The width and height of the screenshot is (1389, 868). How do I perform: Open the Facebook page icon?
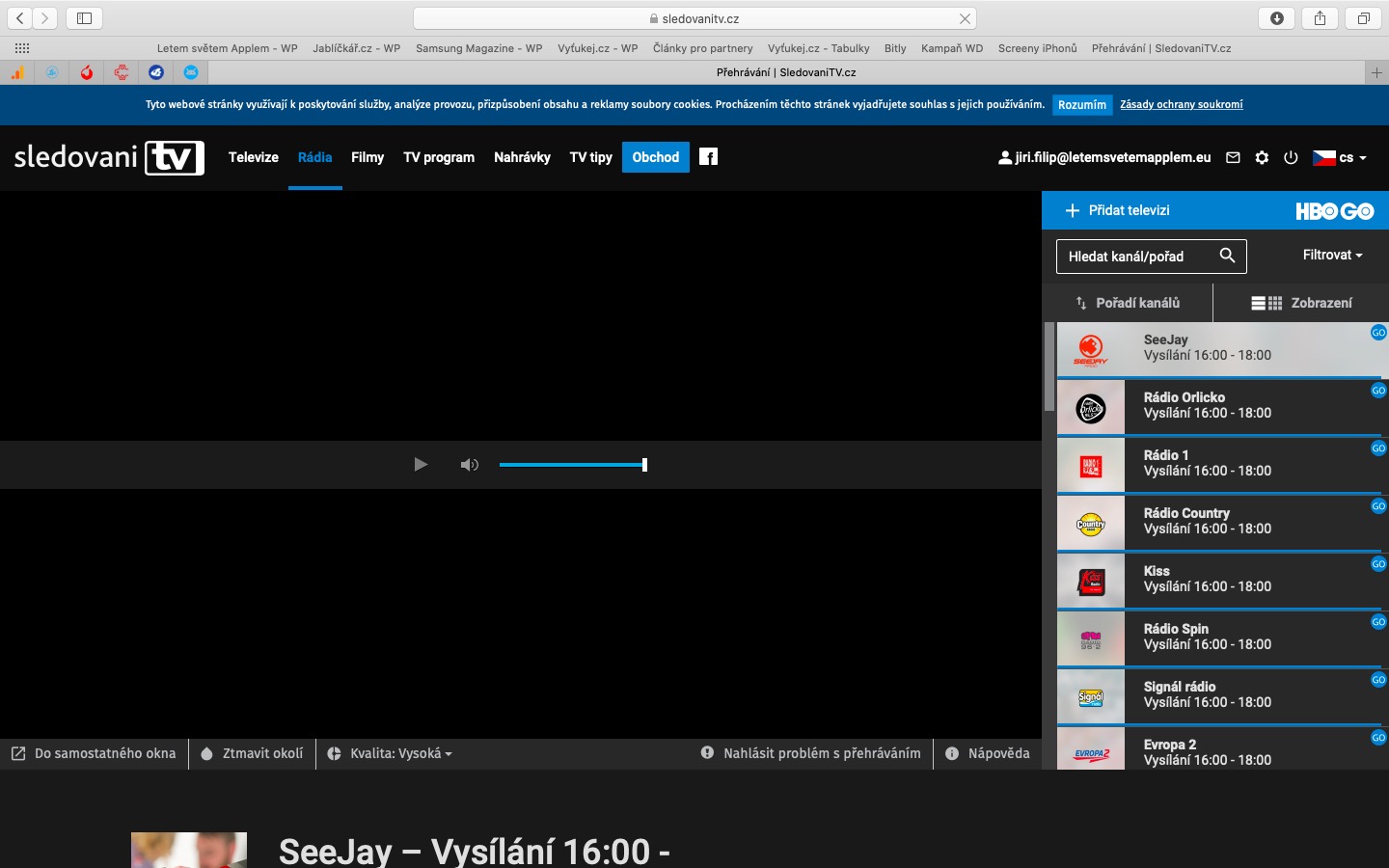point(709,157)
